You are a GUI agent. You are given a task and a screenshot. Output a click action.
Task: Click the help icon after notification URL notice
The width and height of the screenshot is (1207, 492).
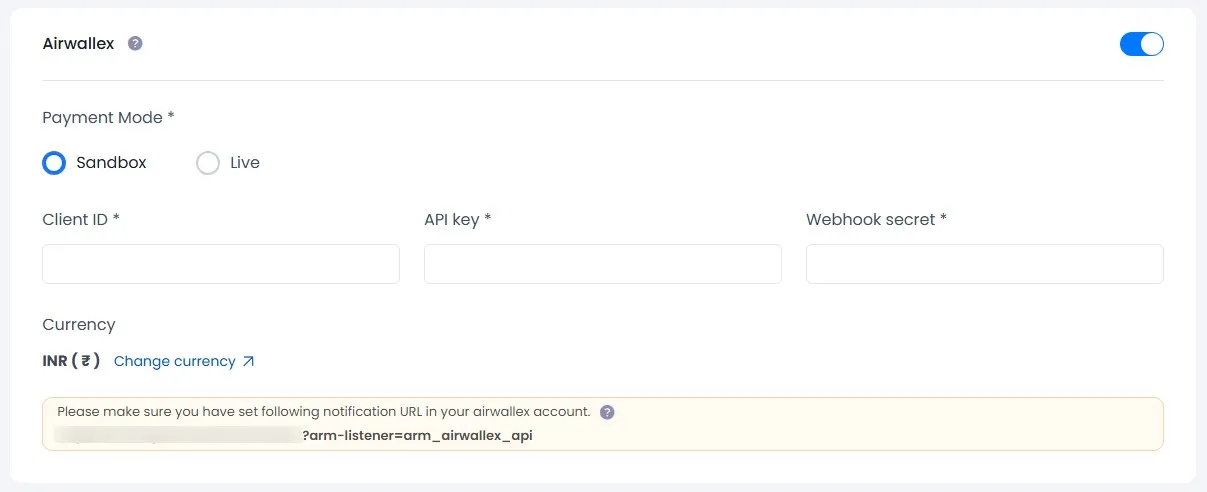coord(607,412)
